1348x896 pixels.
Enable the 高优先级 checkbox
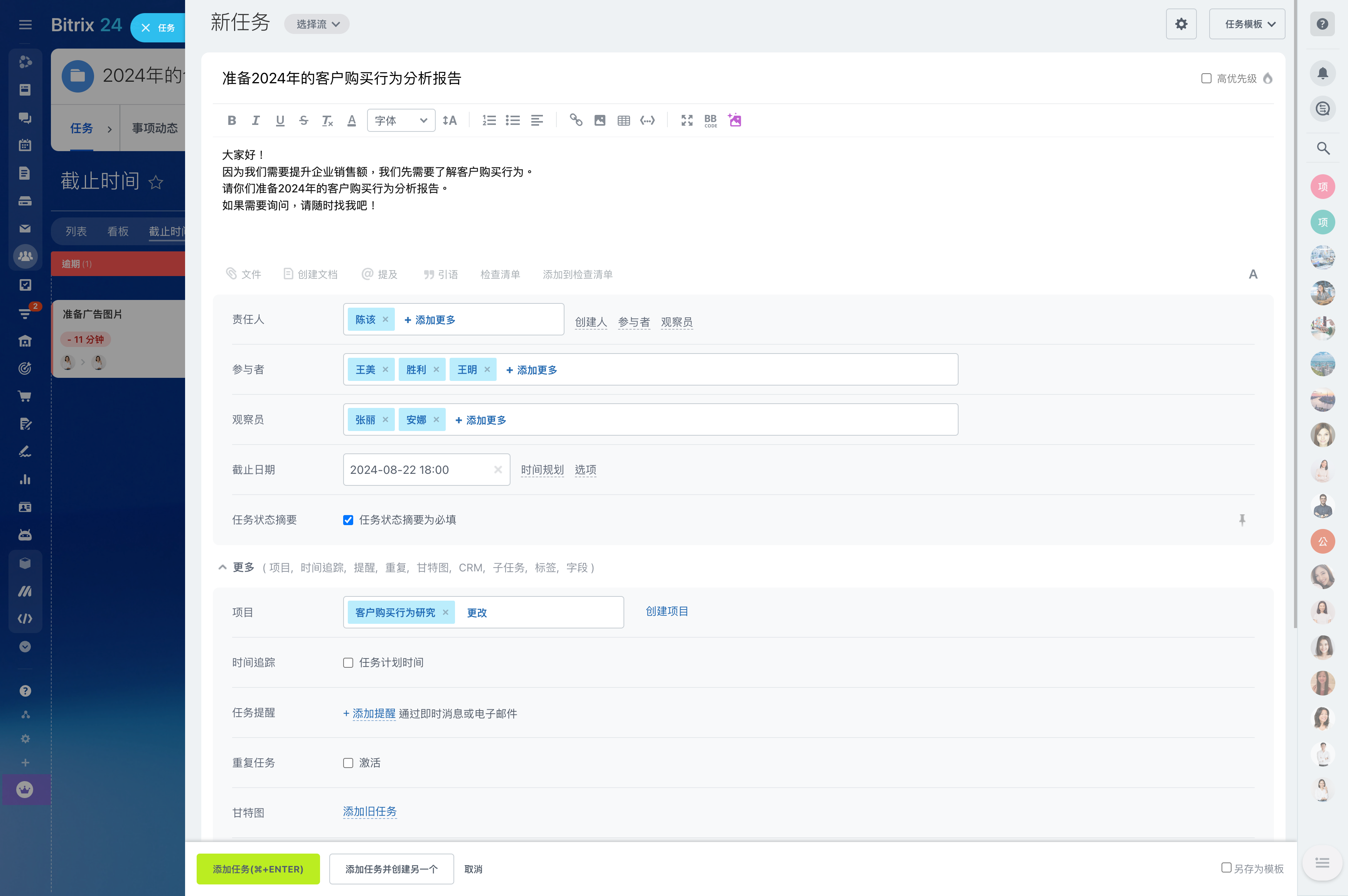pyautogui.click(x=1206, y=78)
